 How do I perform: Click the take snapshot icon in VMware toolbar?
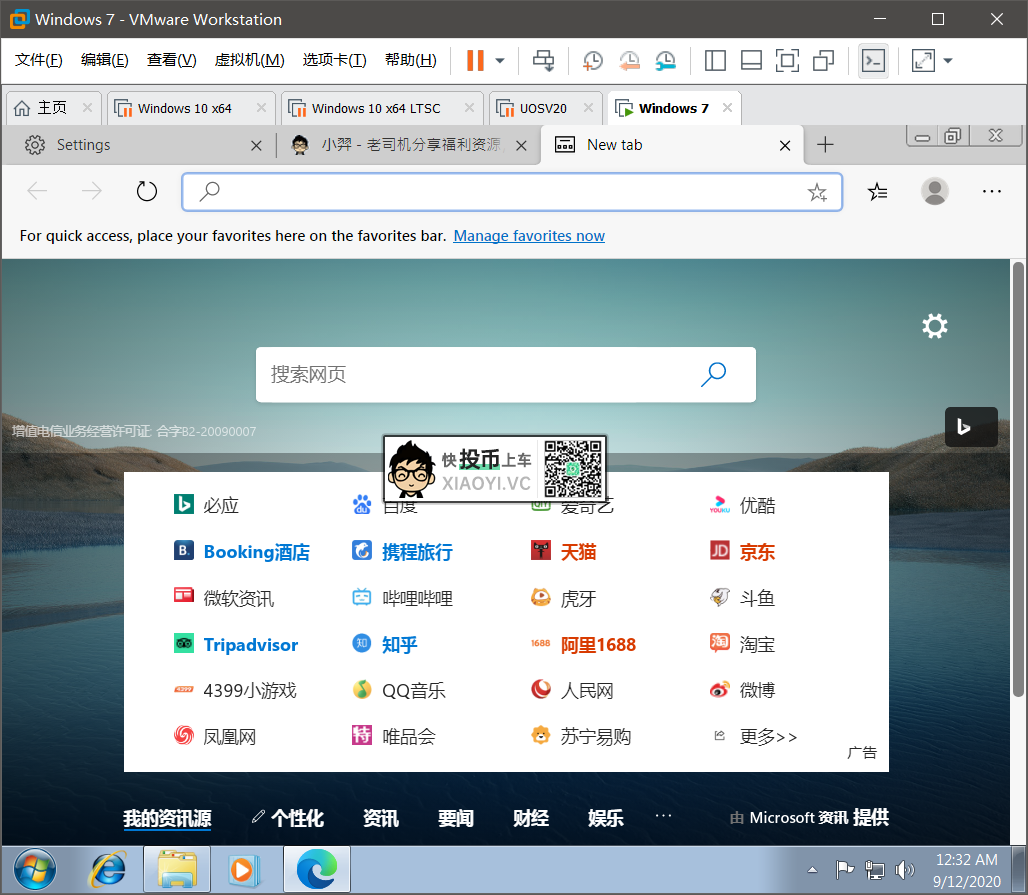coord(592,61)
